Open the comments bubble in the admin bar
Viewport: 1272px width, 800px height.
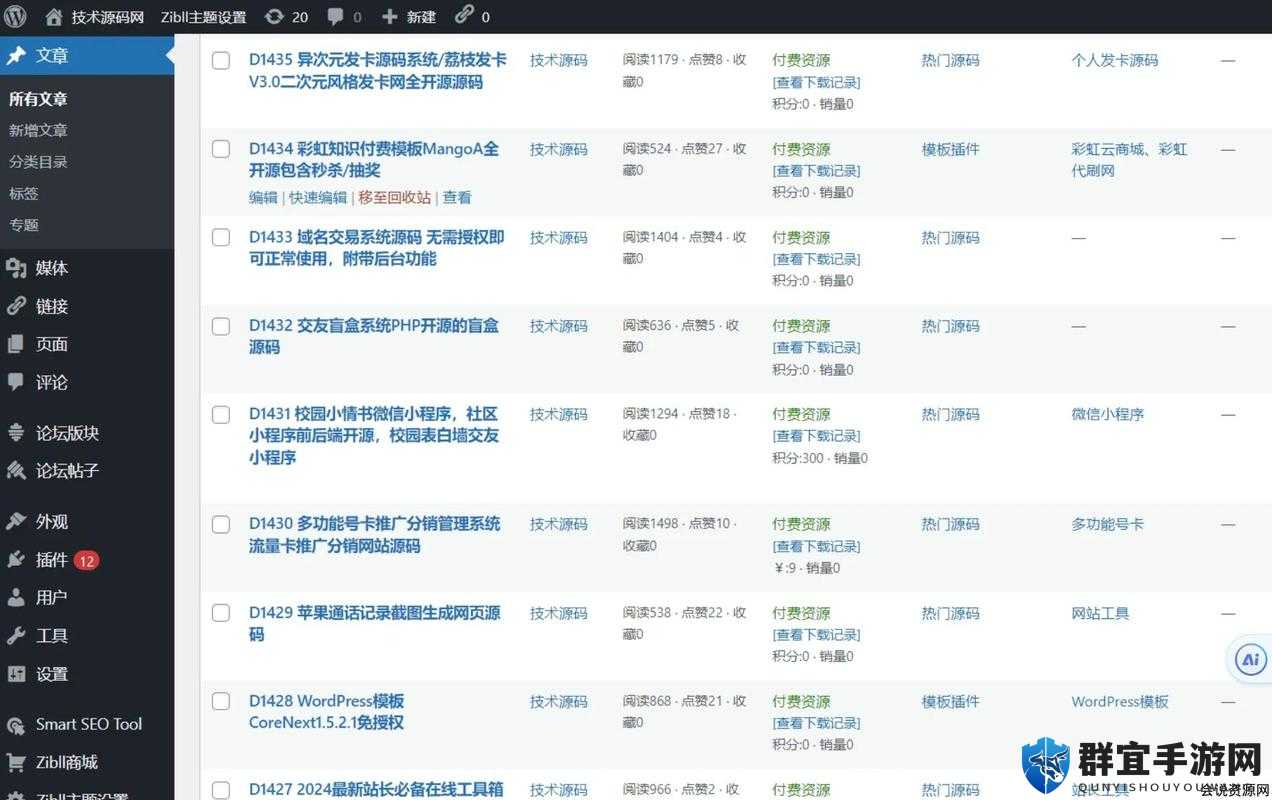point(336,16)
